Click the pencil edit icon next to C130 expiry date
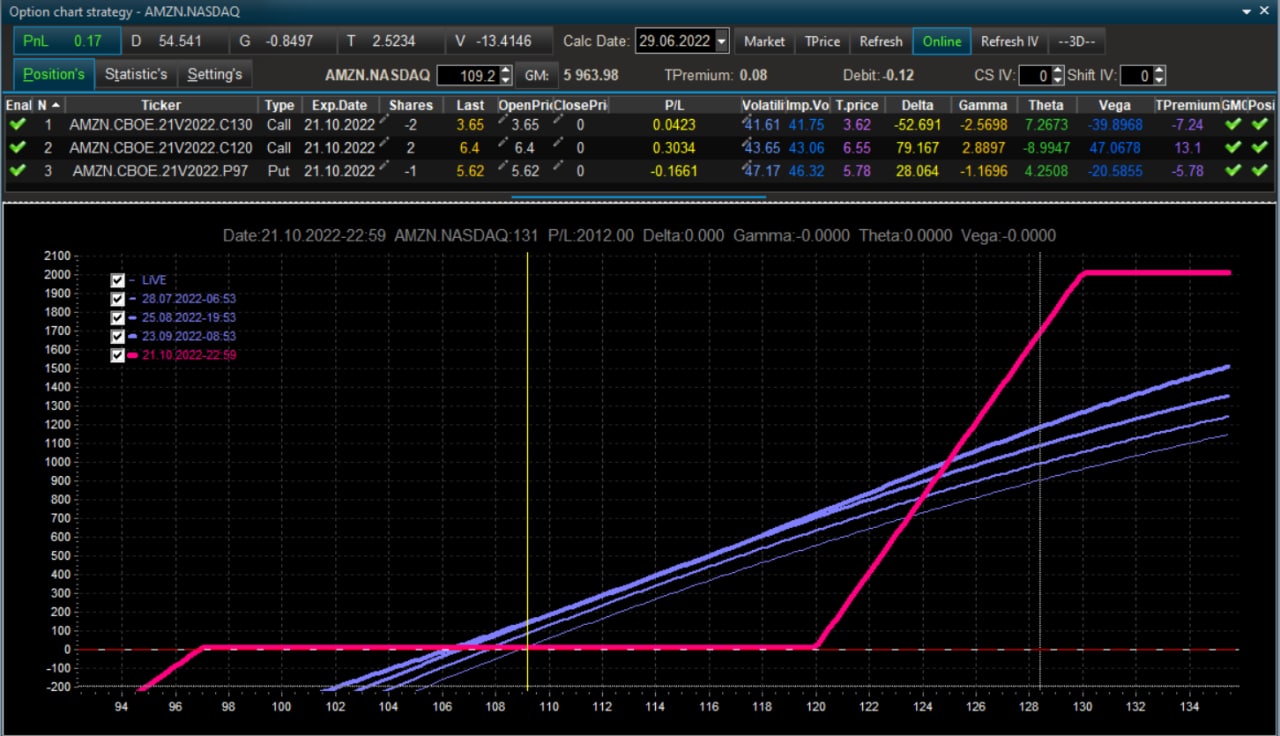Screen dimensions: 1280x736 [x=383, y=120]
